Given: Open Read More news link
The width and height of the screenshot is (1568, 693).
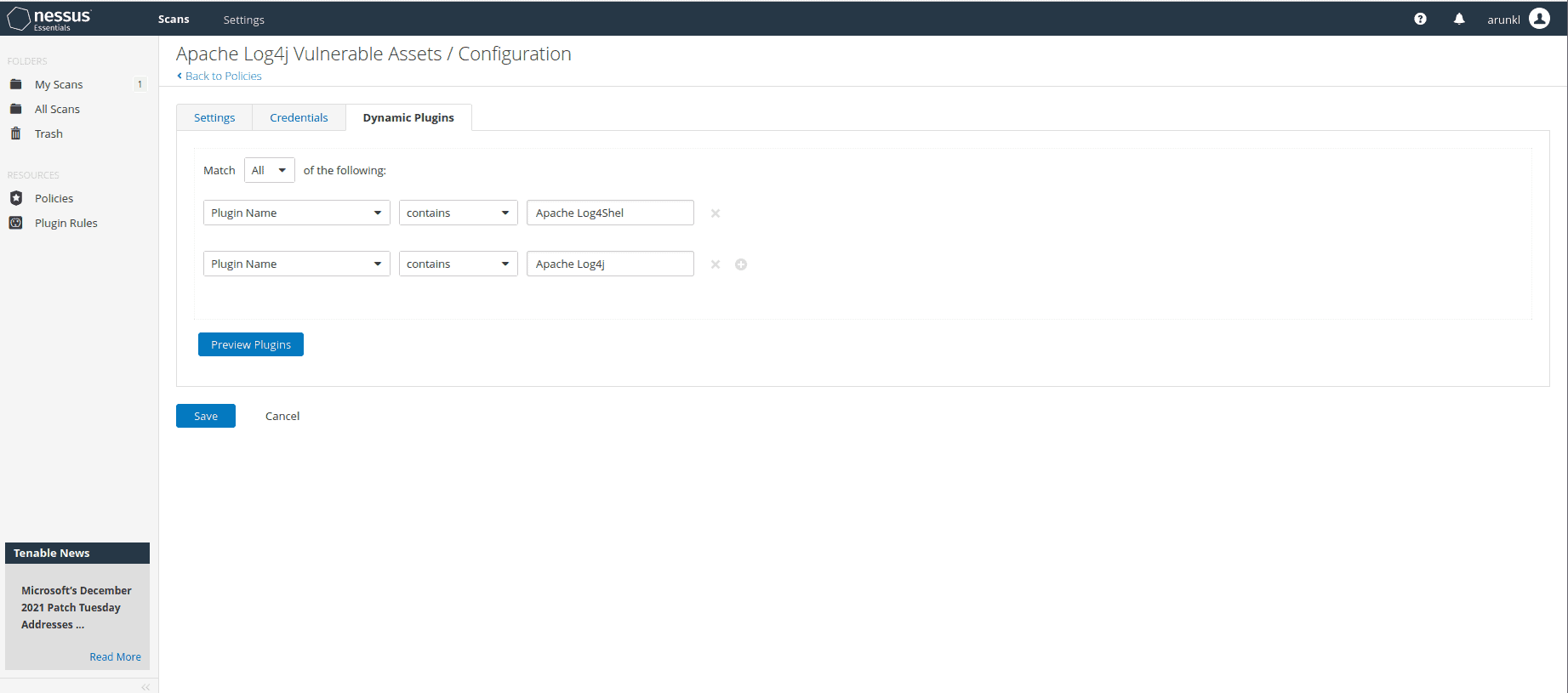Looking at the screenshot, I should pos(115,656).
